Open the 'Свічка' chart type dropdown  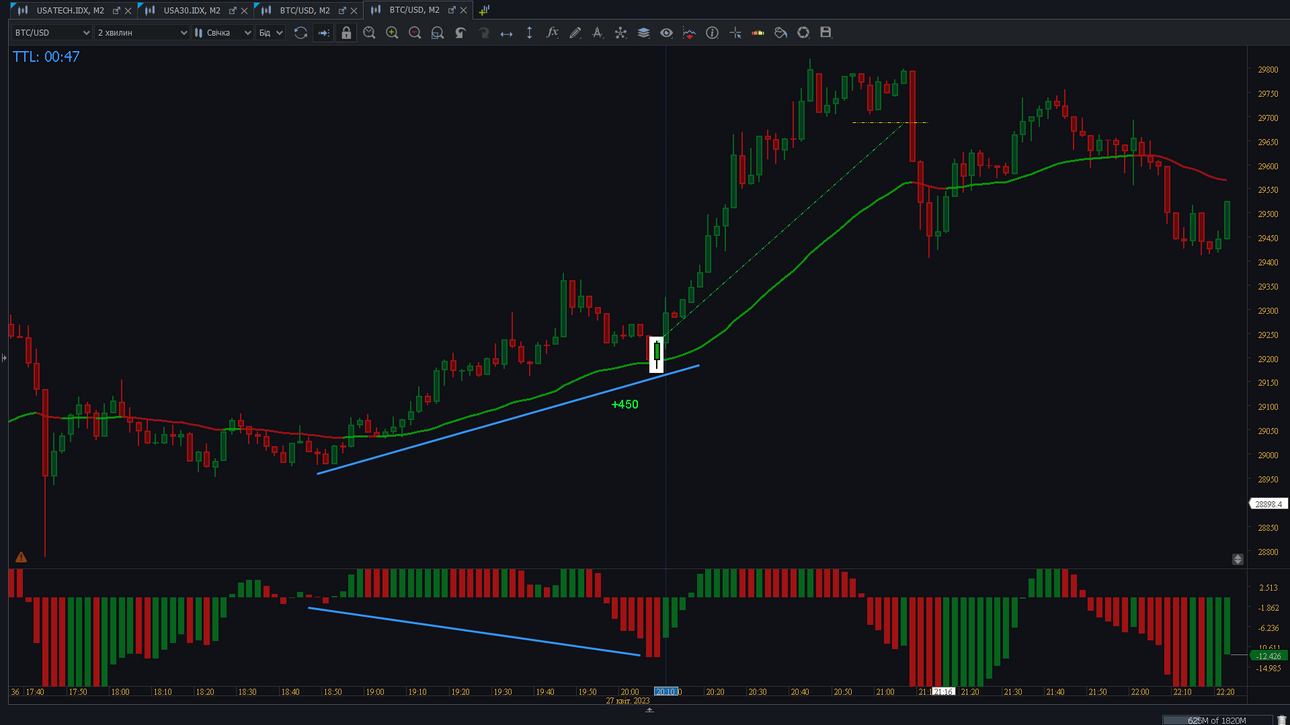point(223,33)
